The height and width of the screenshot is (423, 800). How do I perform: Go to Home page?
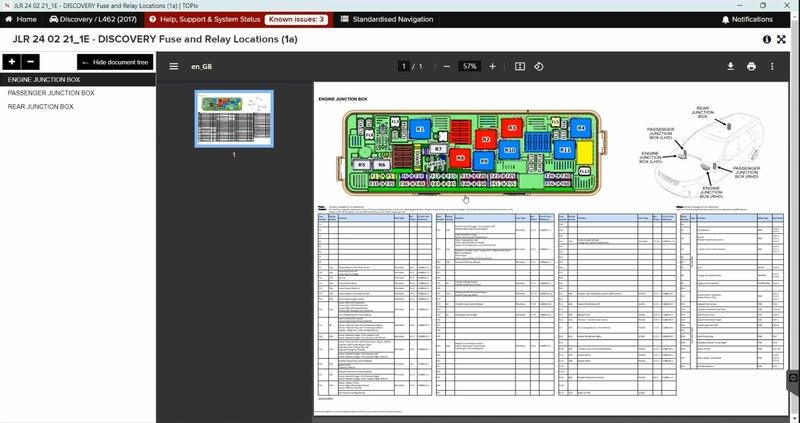coord(20,19)
